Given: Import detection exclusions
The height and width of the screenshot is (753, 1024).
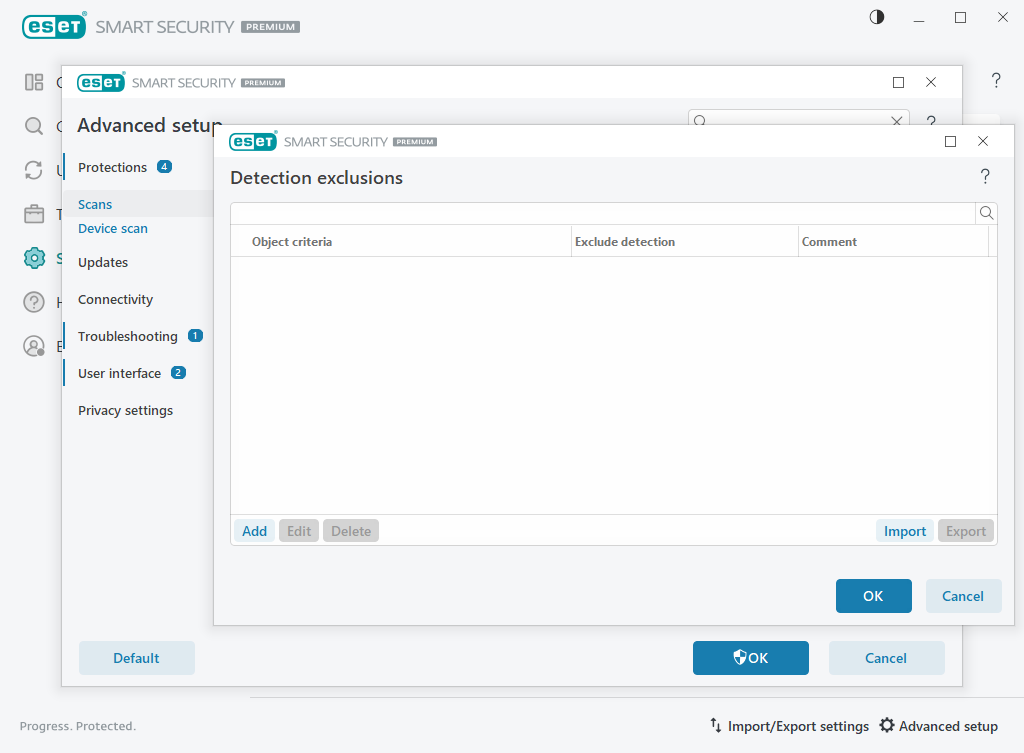Looking at the screenshot, I should pos(904,530).
